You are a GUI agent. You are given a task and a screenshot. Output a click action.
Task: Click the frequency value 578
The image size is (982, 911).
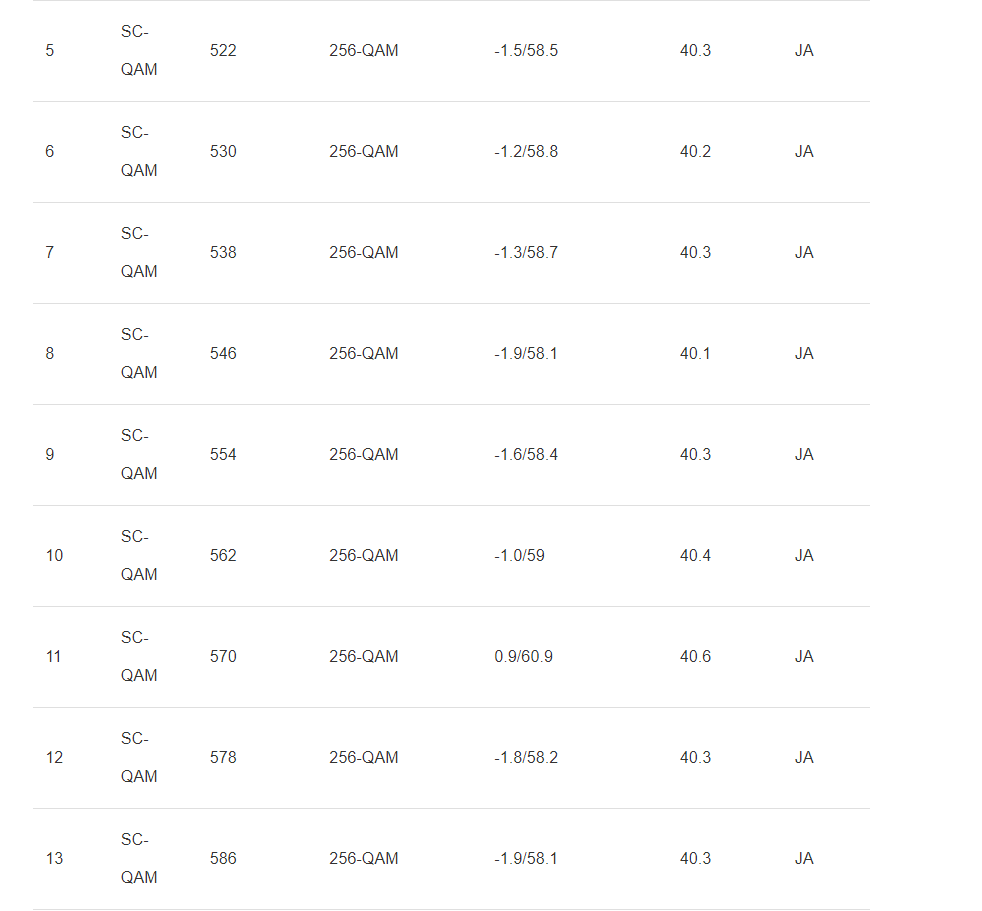[223, 758]
